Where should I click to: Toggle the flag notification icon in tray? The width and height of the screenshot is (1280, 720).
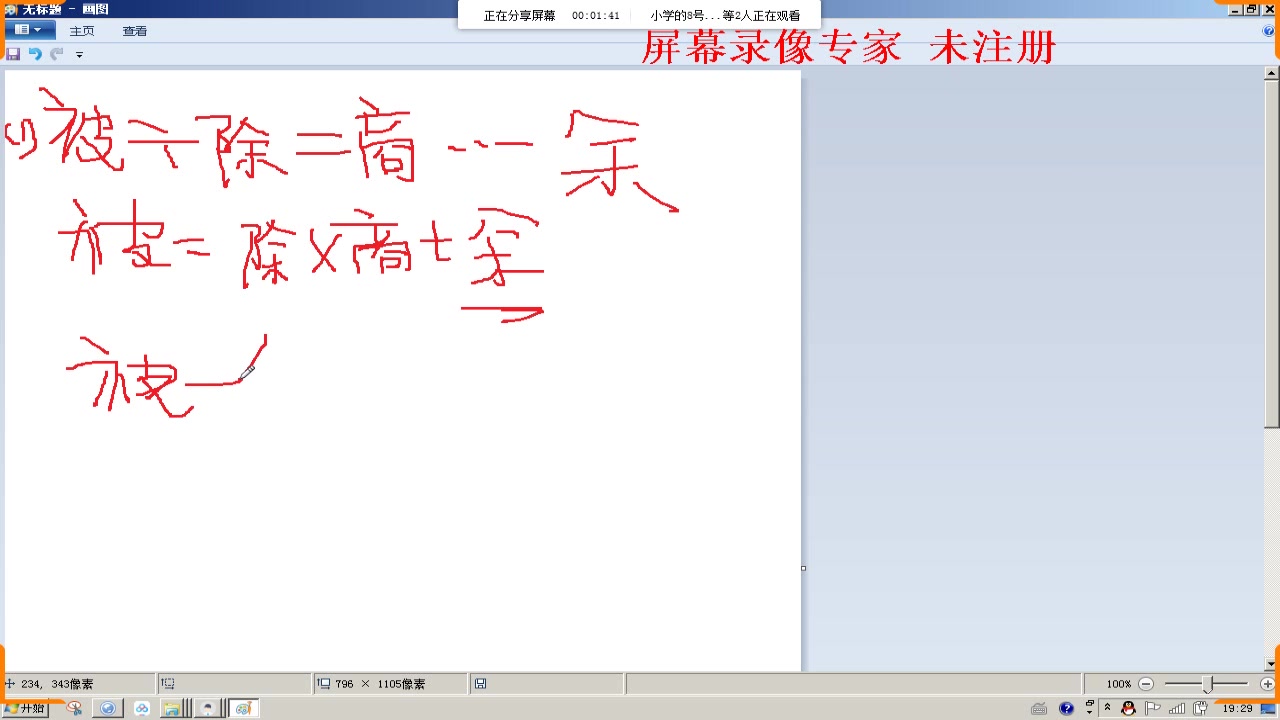[1152, 709]
